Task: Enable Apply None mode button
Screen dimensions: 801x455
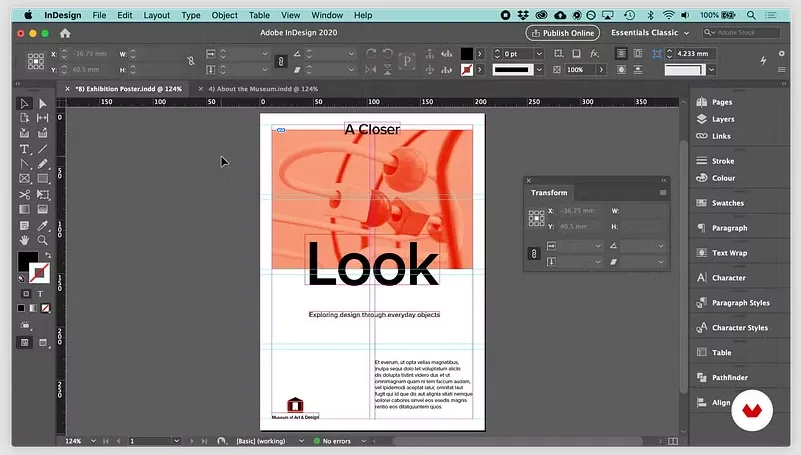Action: 45,308
